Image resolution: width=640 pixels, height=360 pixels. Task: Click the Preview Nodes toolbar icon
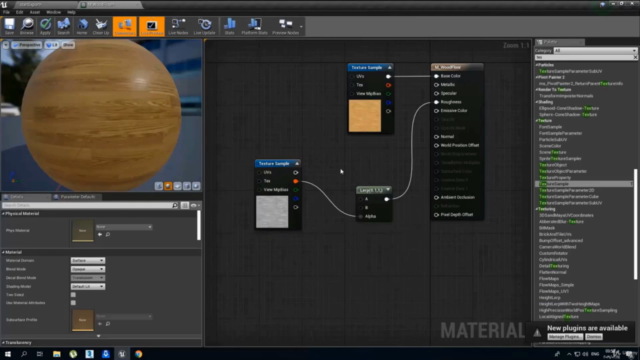point(285,27)
